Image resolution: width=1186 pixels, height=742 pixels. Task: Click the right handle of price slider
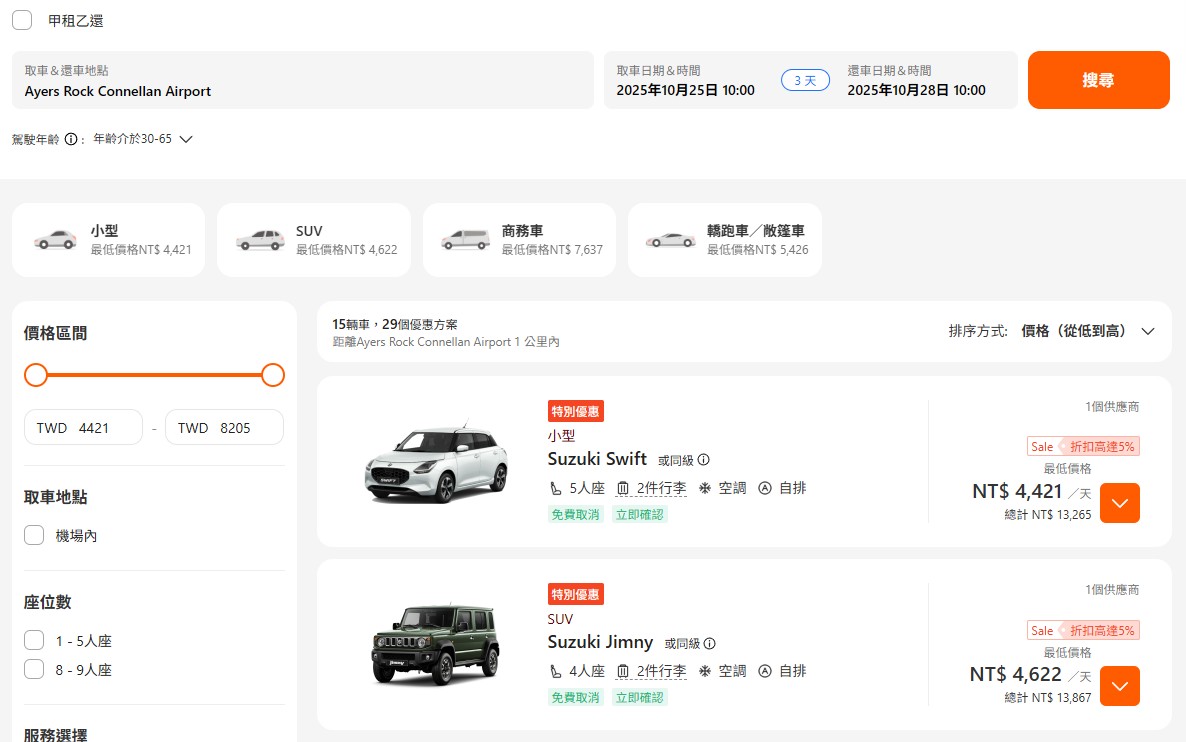coord(273,375)
